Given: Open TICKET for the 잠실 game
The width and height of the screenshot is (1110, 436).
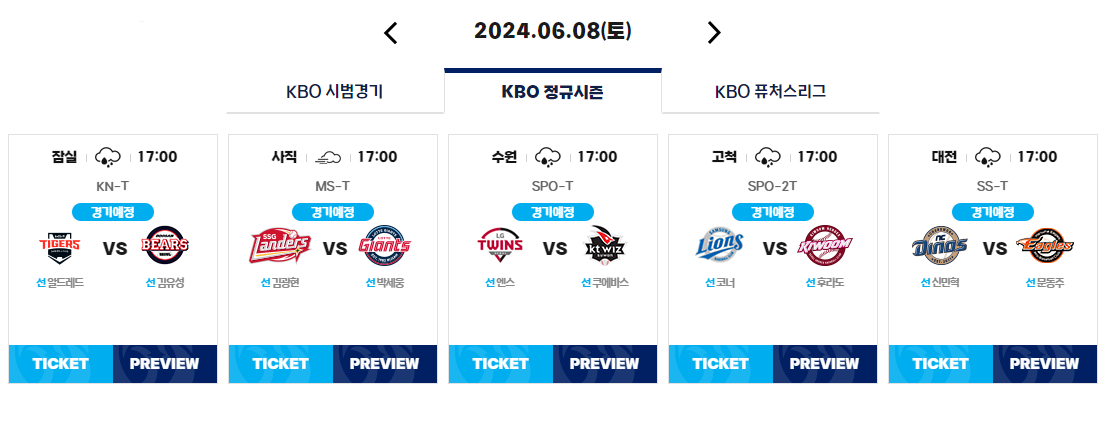Looking at the screenshot, I should (x=61, y=364).
